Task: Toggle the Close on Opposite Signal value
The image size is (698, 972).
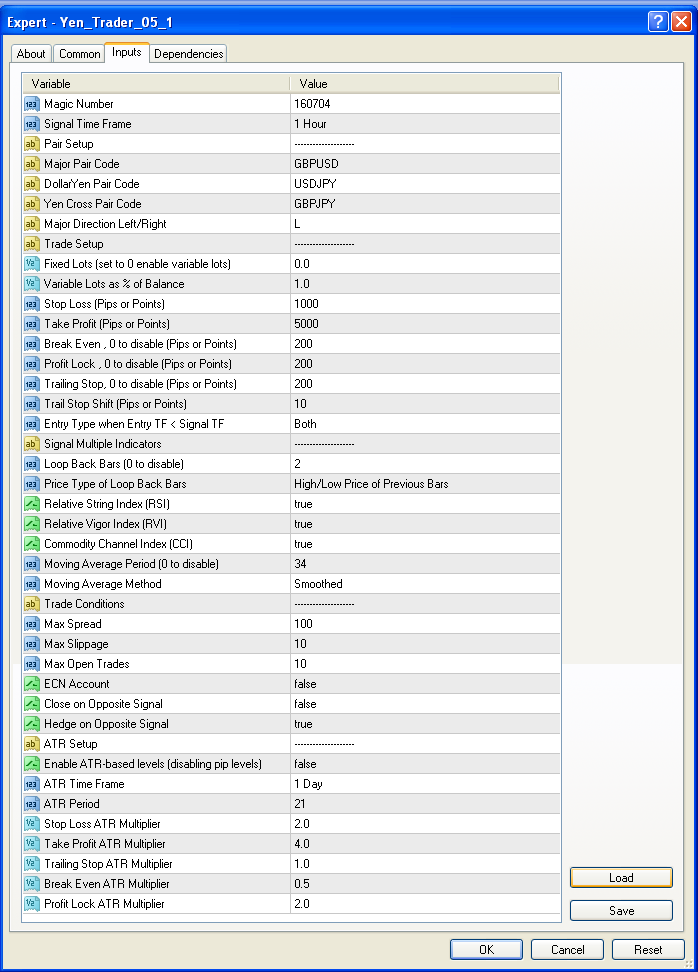Action: (x=424, y=704)
